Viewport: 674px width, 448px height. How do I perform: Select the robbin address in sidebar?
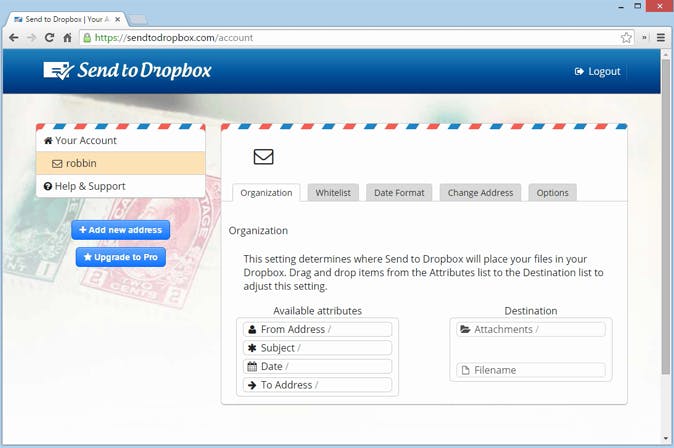coord(121,163)
